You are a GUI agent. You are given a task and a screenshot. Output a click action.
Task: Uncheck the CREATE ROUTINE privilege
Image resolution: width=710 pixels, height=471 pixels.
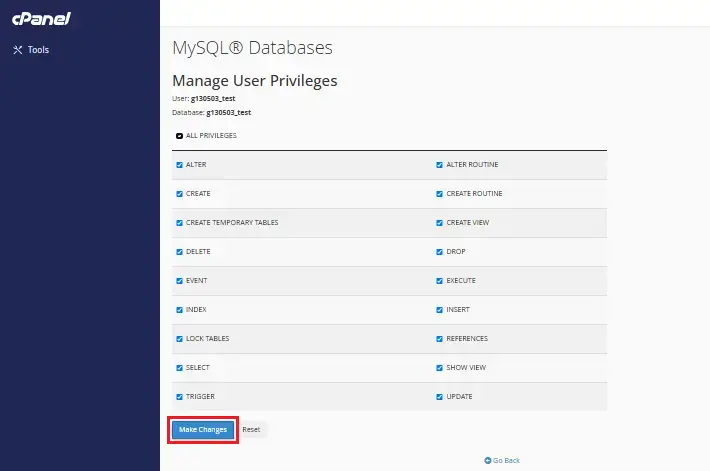[x=439, y=194]
